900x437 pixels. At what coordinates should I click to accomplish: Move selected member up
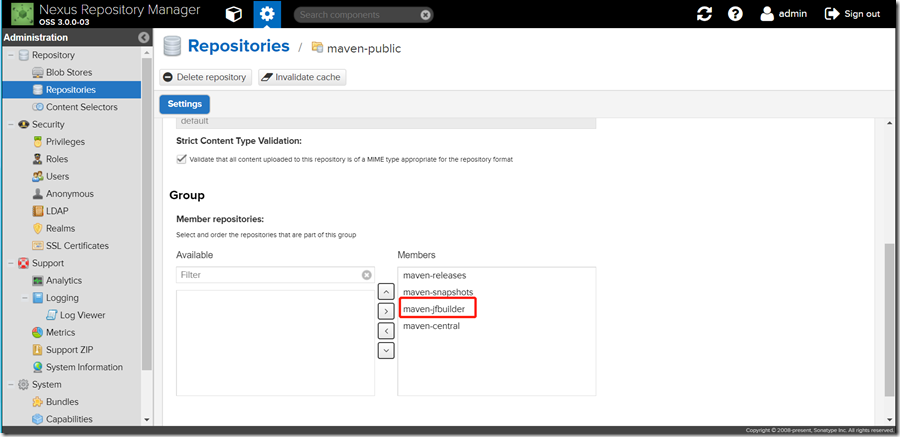point(386,291)
